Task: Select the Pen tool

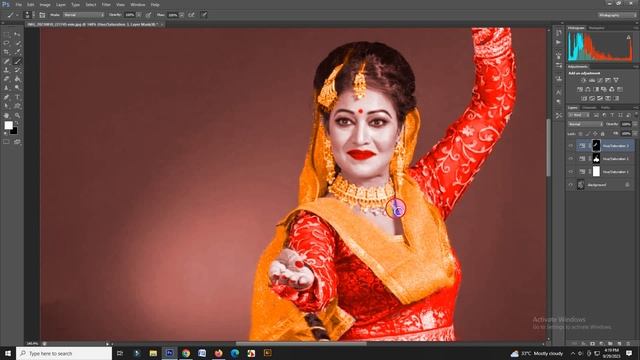Action: pyautogui.click(x=6, y=97)
